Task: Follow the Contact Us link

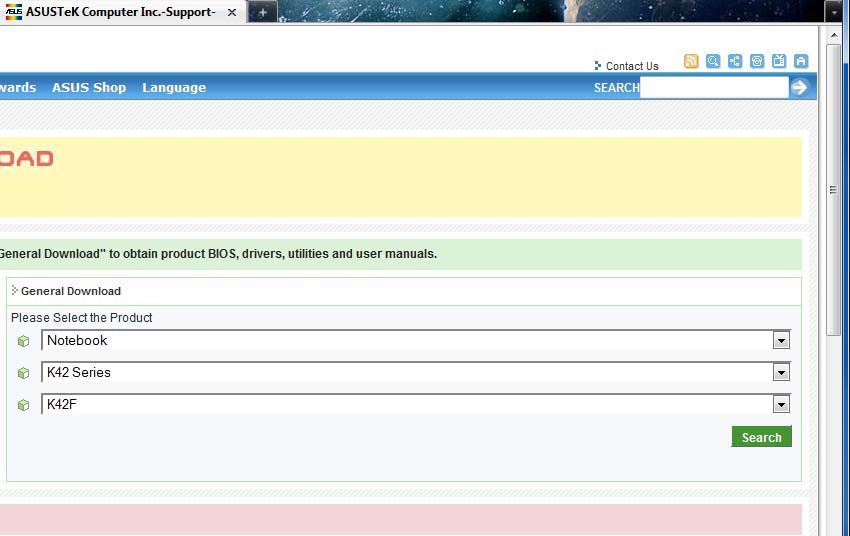Action: point(632,66)
